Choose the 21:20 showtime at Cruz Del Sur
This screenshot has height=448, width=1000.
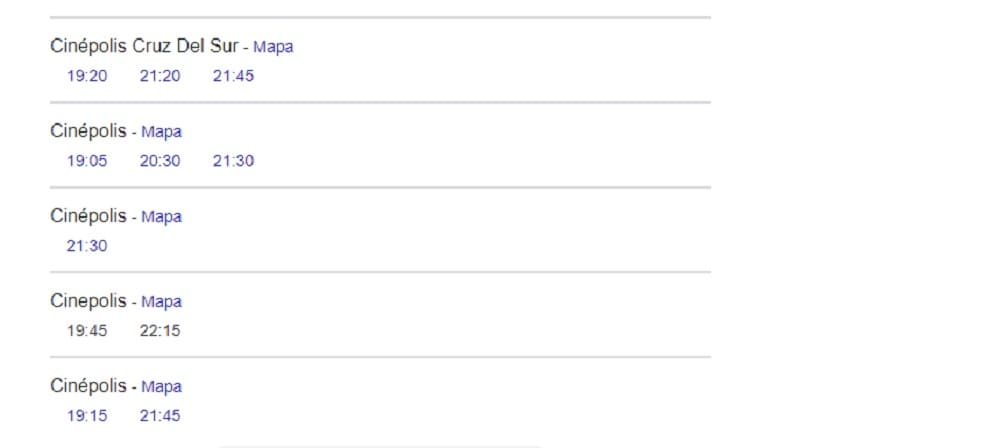160,76
